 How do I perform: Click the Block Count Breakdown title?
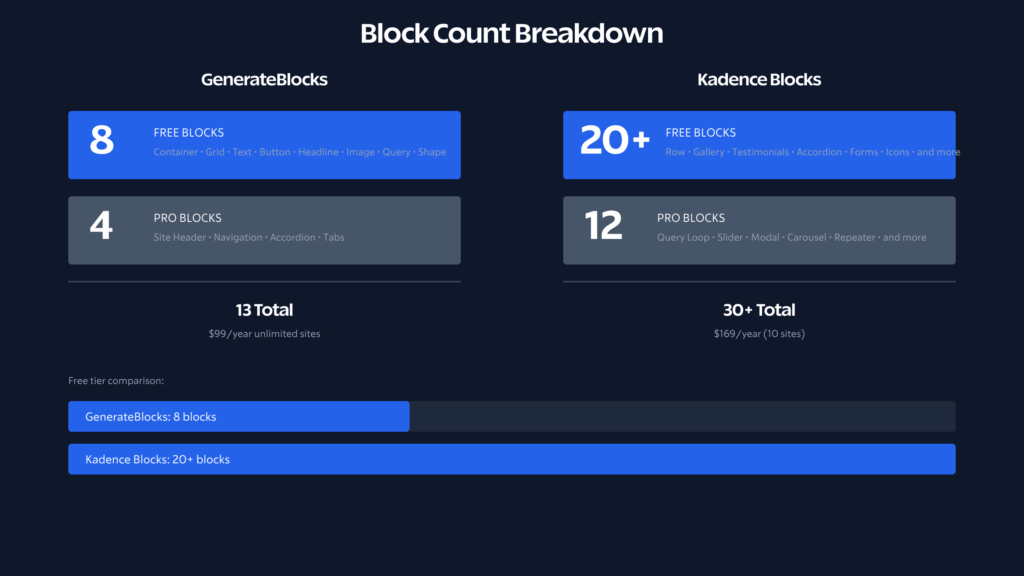(x=511, y=34)
